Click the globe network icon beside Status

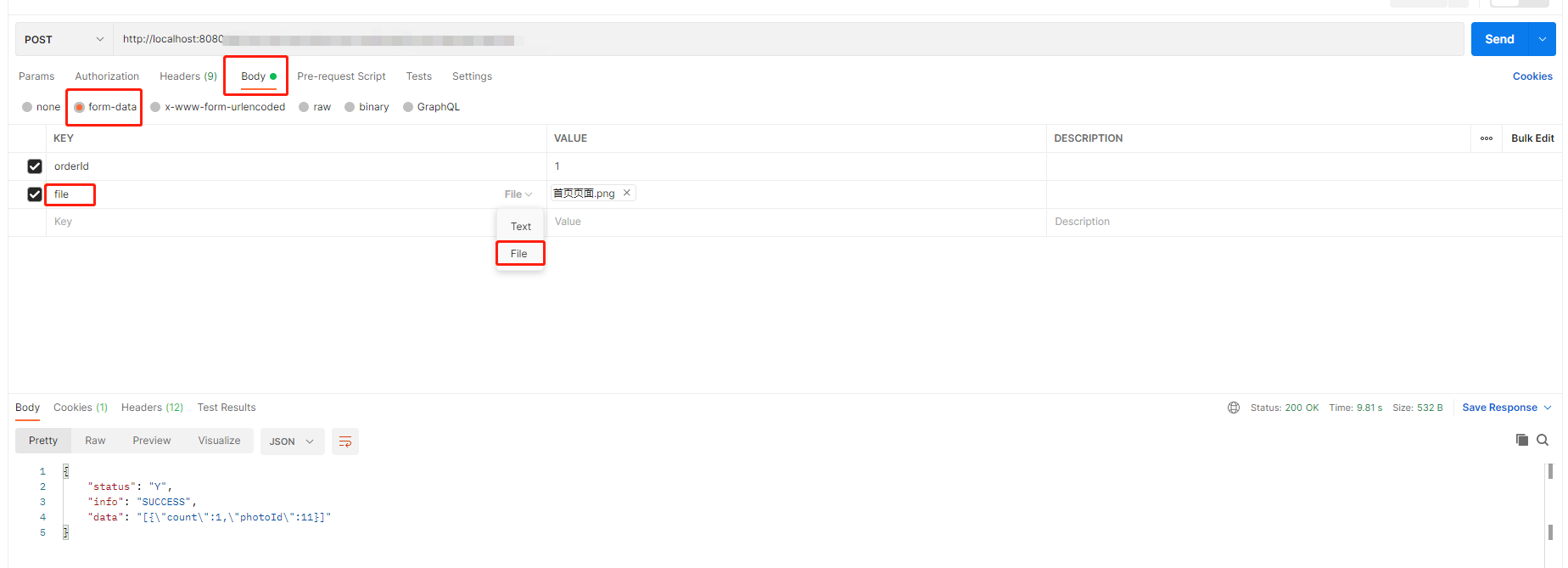point(1234,408)
